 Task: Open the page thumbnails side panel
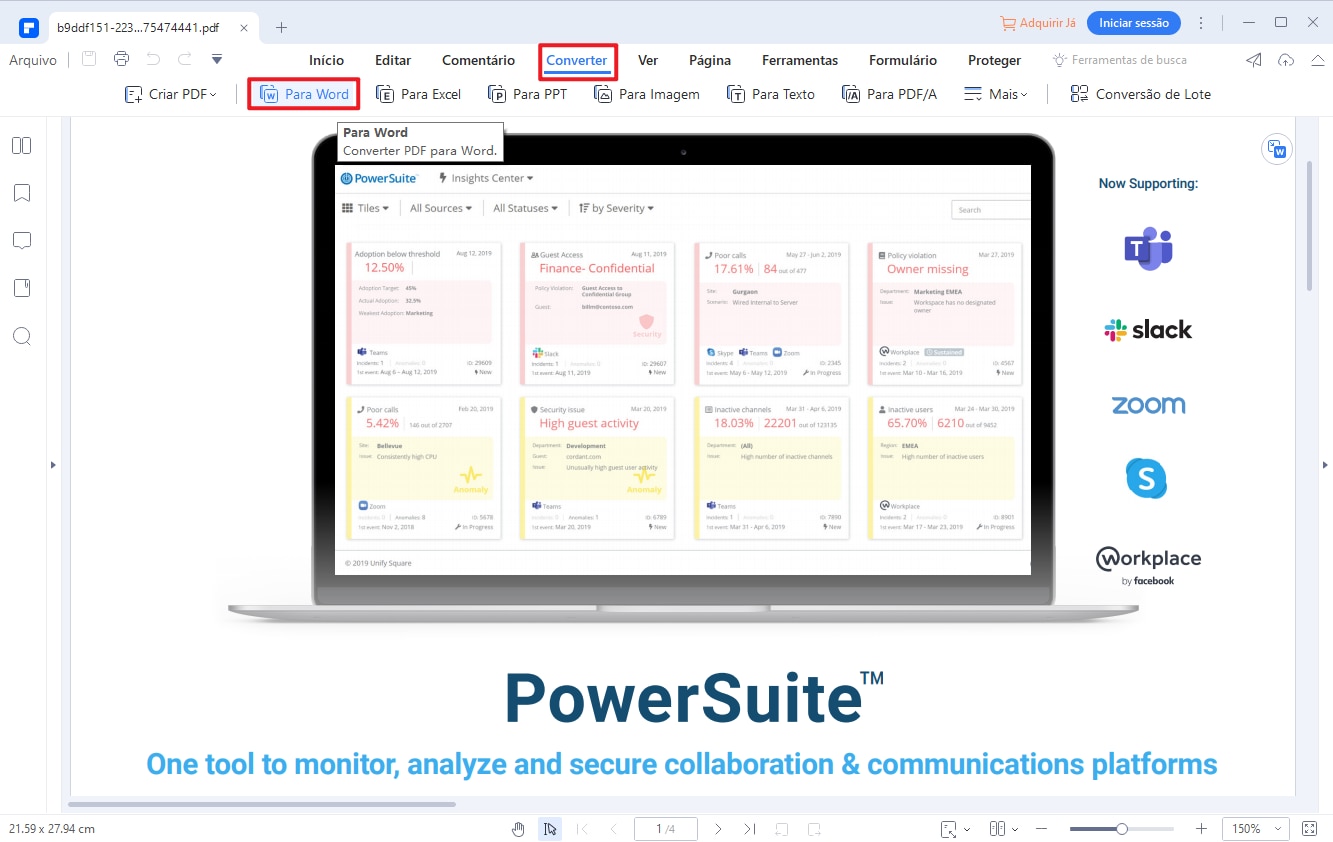click(22, 146)
